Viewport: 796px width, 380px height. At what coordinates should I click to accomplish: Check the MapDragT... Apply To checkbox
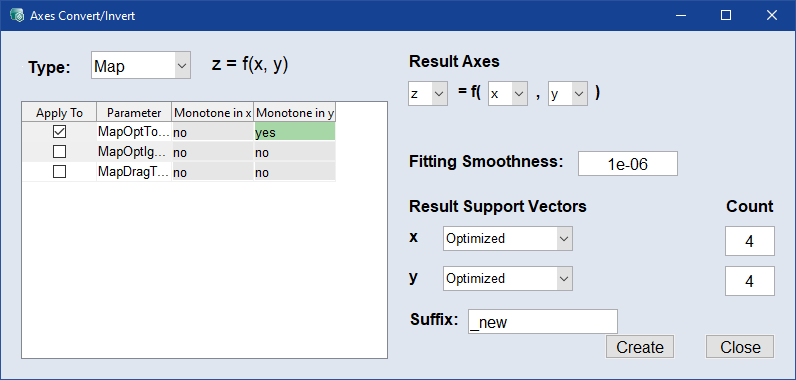click(x=59, y=172)
